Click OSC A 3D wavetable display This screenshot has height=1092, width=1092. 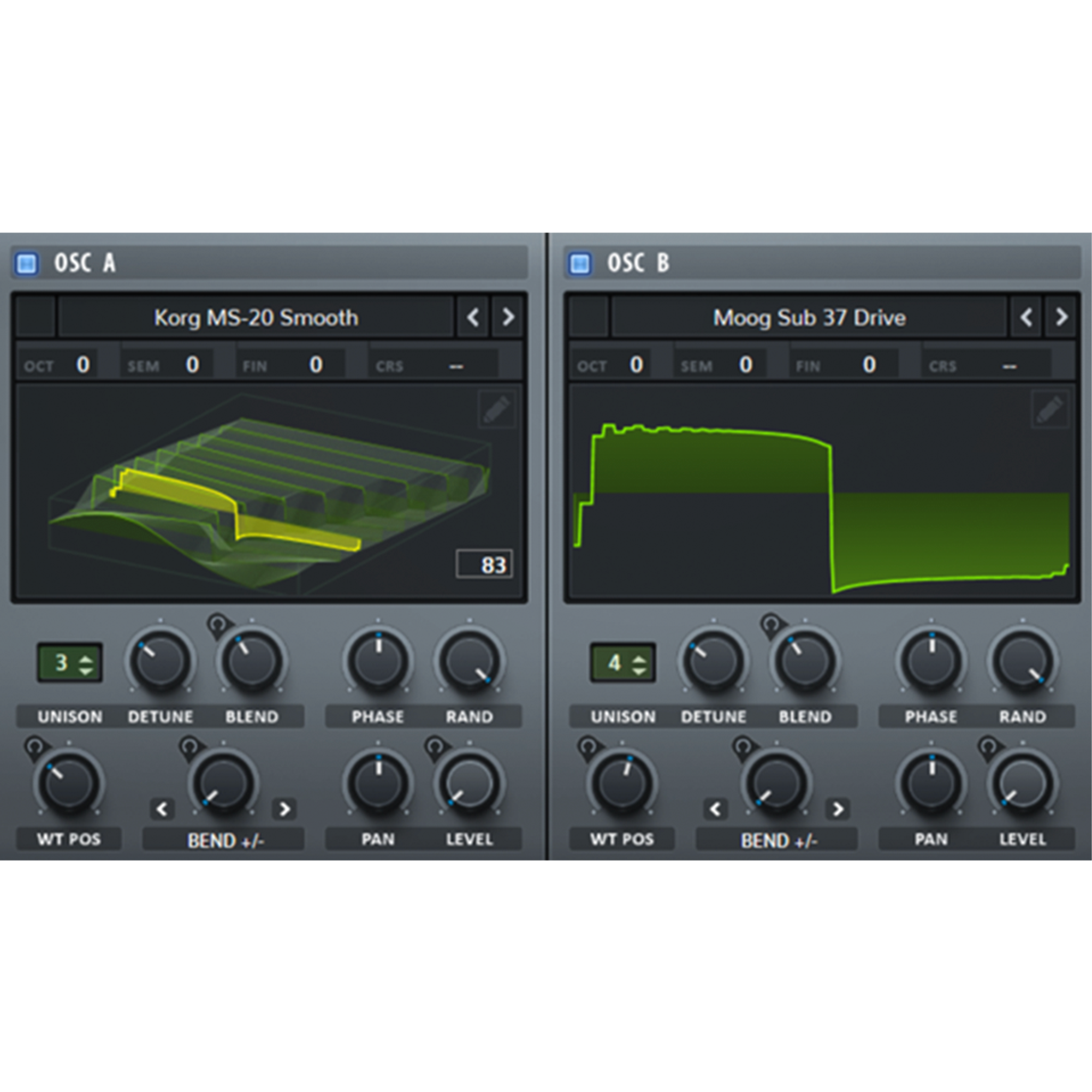click(269, 491)
